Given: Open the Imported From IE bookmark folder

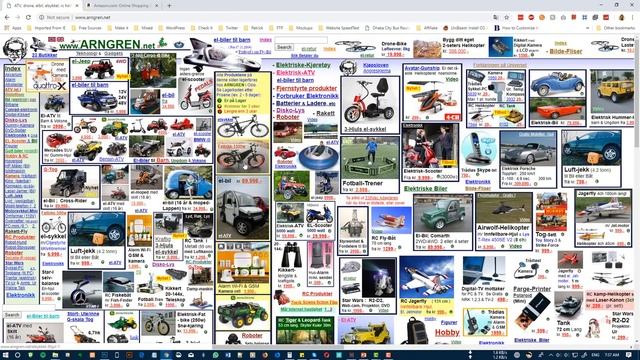Looking at the screenshot, I should (x=46, y=28).
